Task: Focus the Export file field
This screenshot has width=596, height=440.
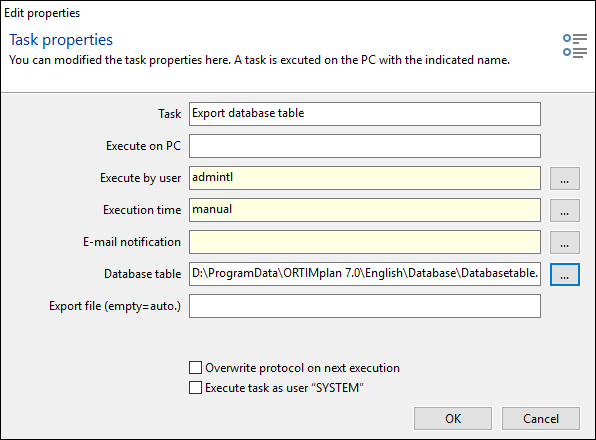Action: pos(365,306)
